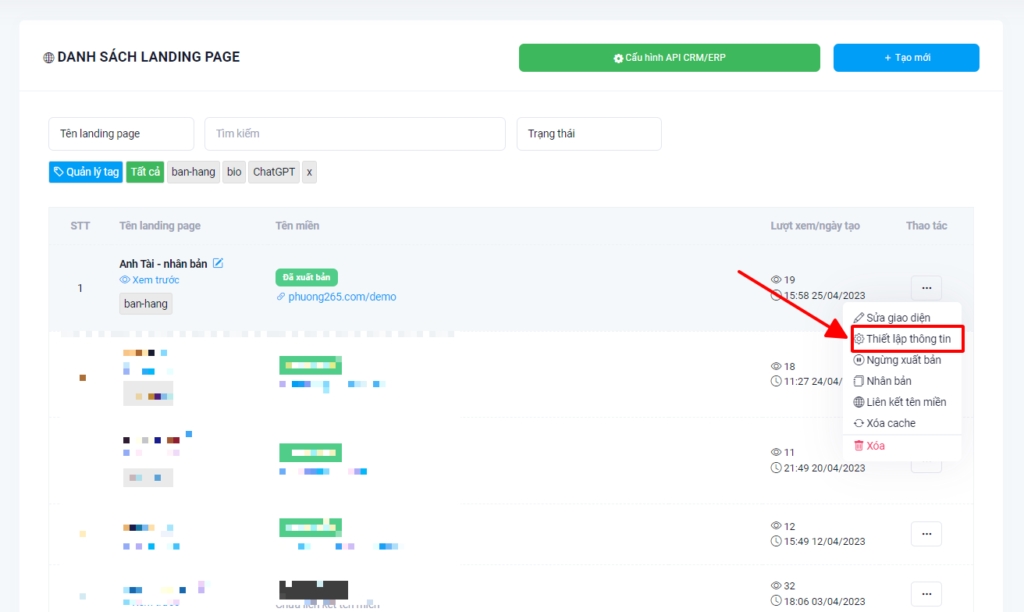The width and height of the screenshot is (1024, 612).
Task: Click the globe icon for Liên kết tên miền
Action: point(859,402)
